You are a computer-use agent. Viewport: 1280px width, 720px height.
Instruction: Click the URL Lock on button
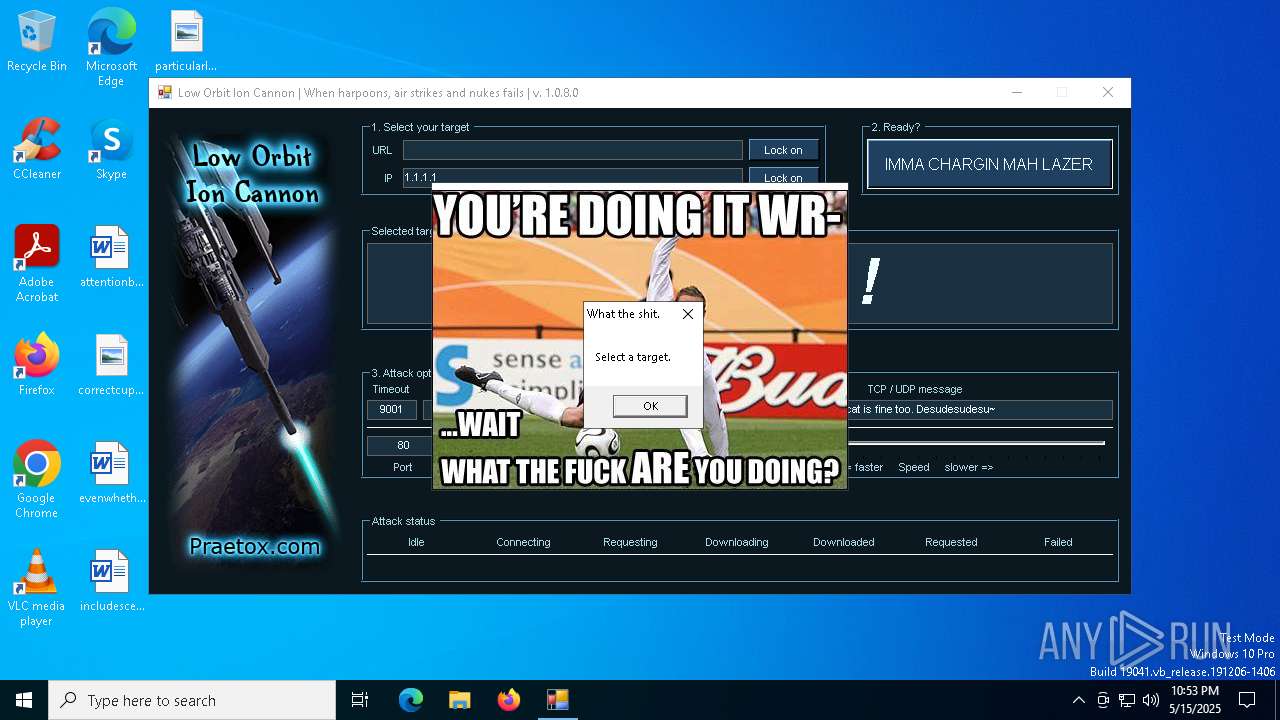(783, 150)
